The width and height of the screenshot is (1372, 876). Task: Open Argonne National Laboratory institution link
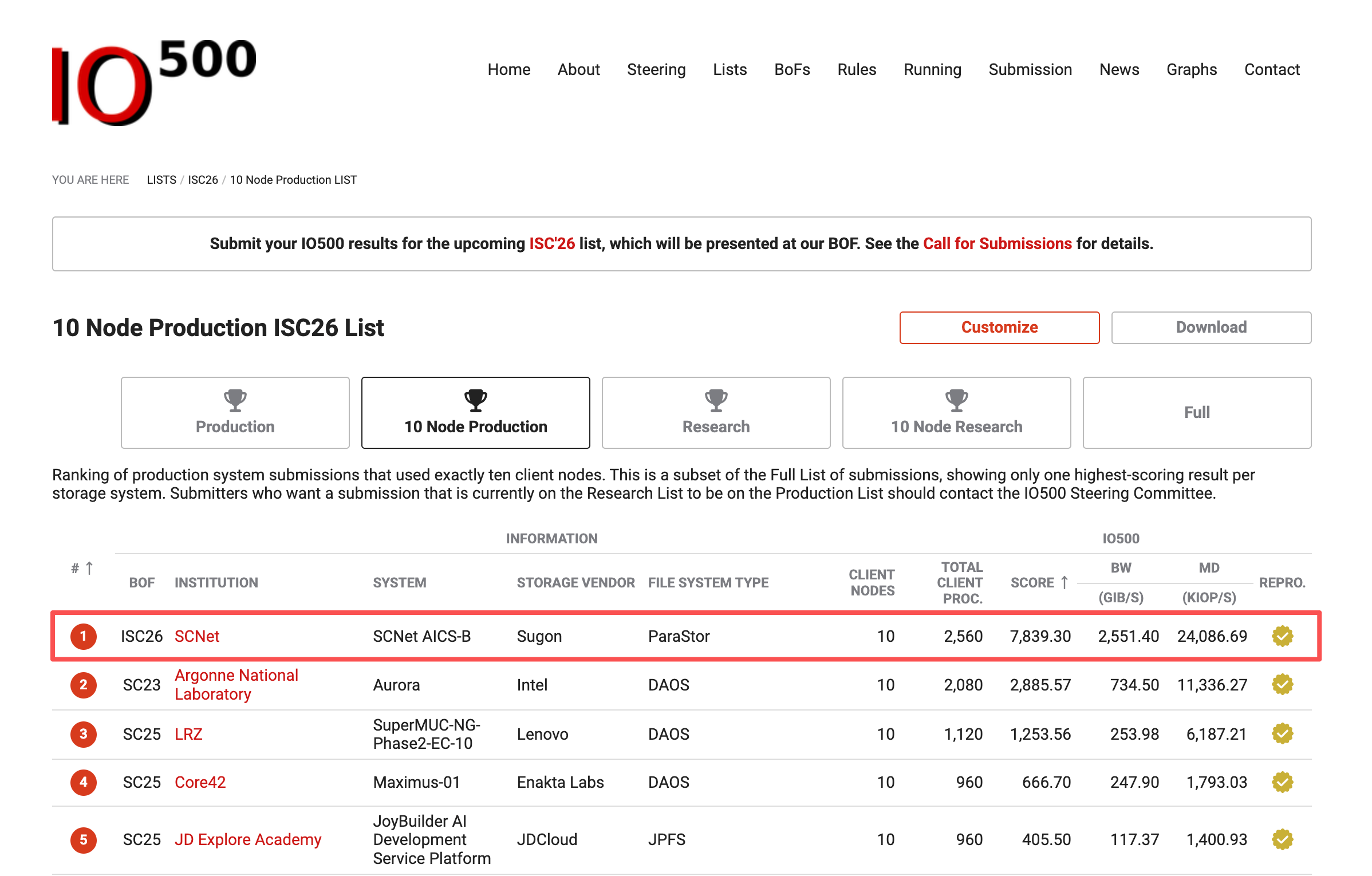[x=236, y=684]
